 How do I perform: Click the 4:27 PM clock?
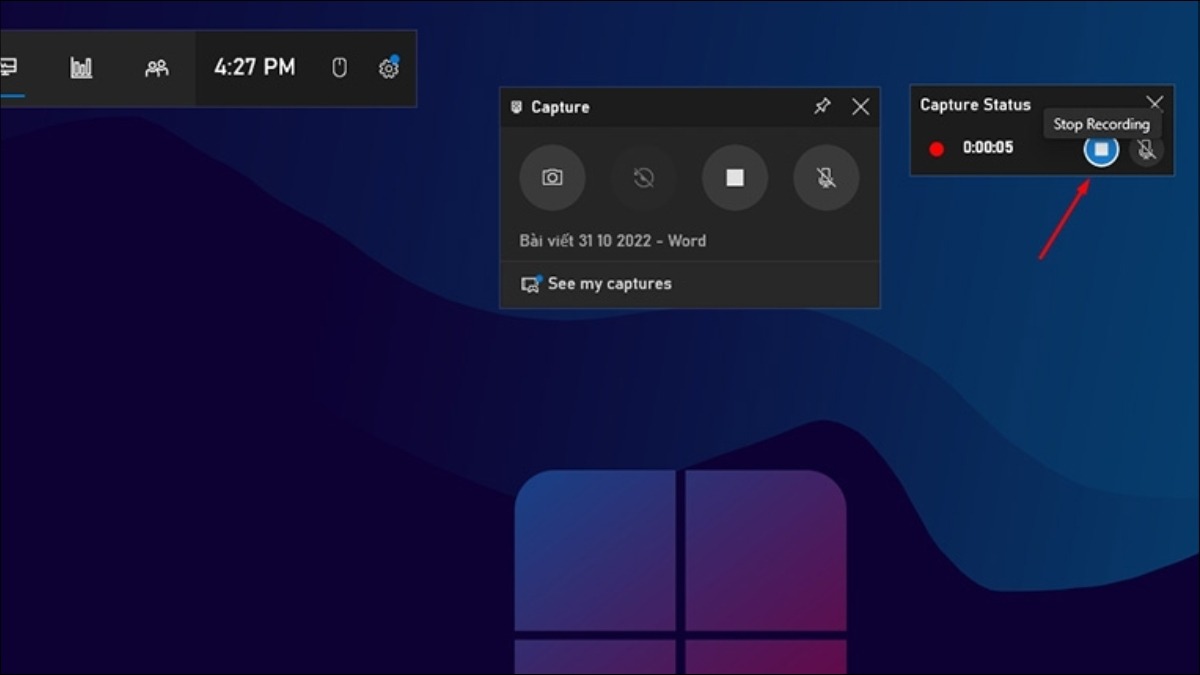255,67
